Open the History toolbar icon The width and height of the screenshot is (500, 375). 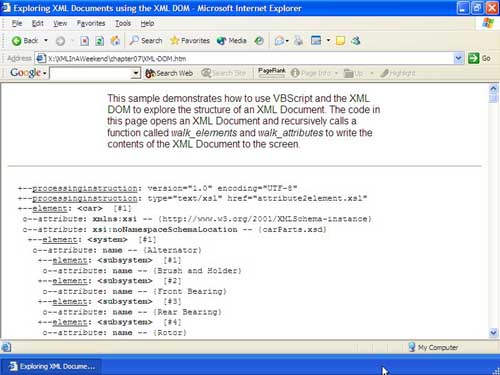(259, 41)
